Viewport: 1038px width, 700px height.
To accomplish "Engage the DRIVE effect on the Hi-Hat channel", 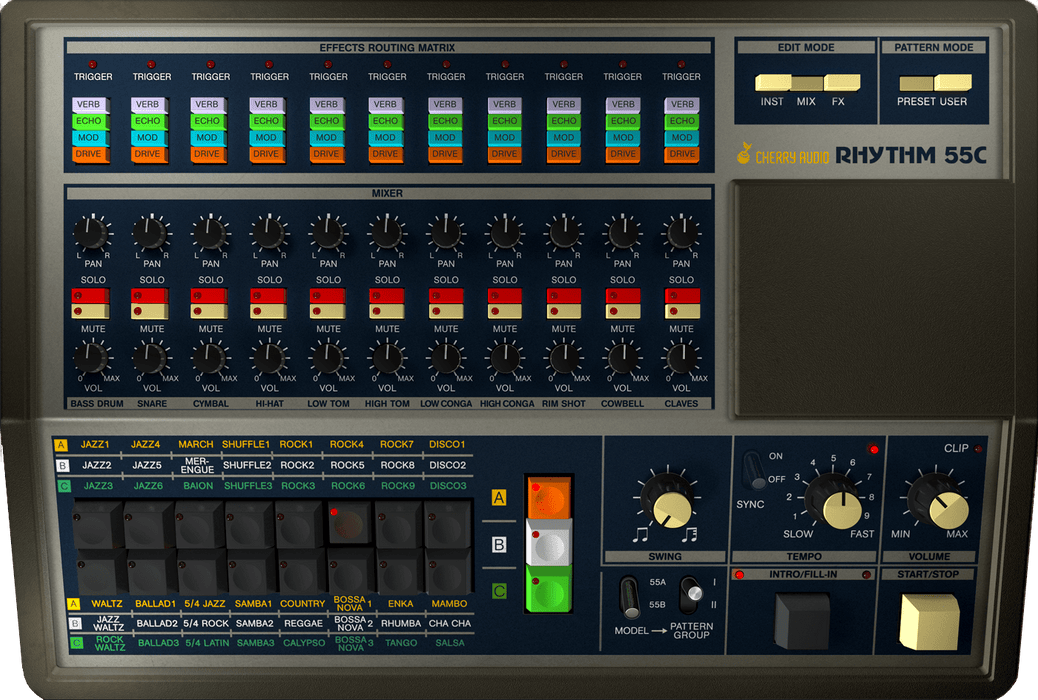I will pyautogui.click(x=269, y=154).
